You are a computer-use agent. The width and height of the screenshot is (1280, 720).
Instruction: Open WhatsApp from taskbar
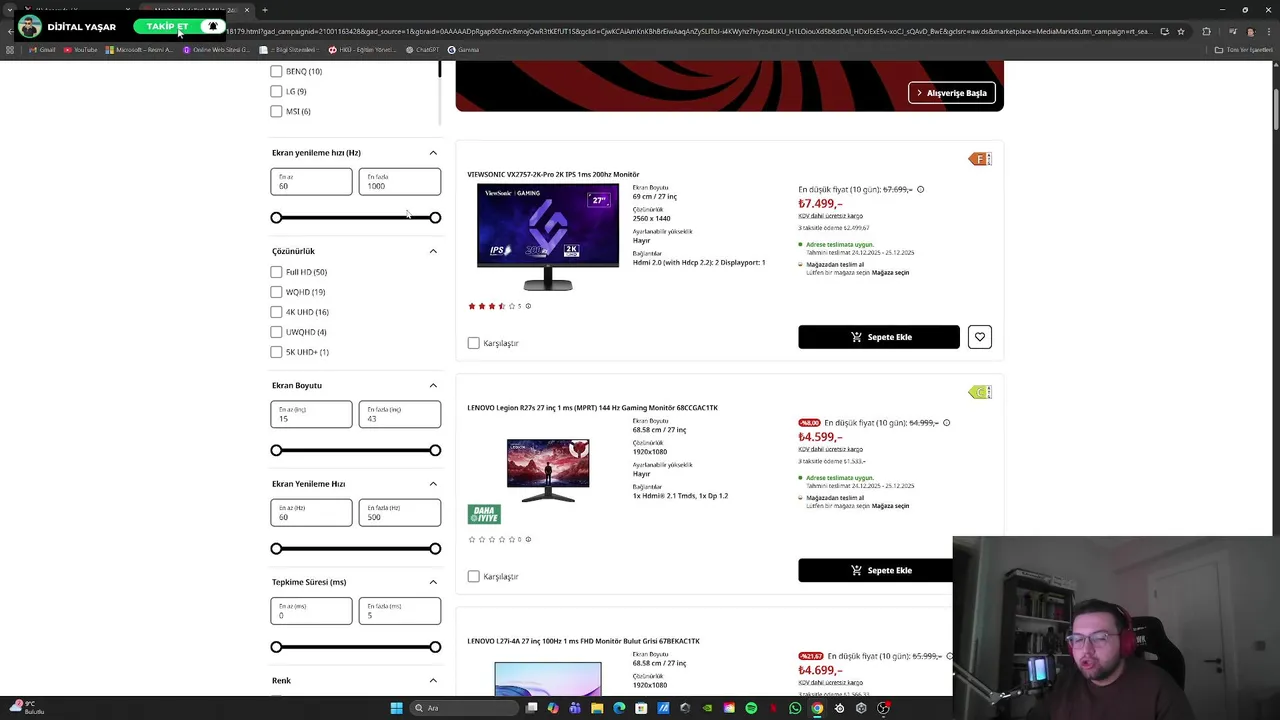[x=795, y=708]
